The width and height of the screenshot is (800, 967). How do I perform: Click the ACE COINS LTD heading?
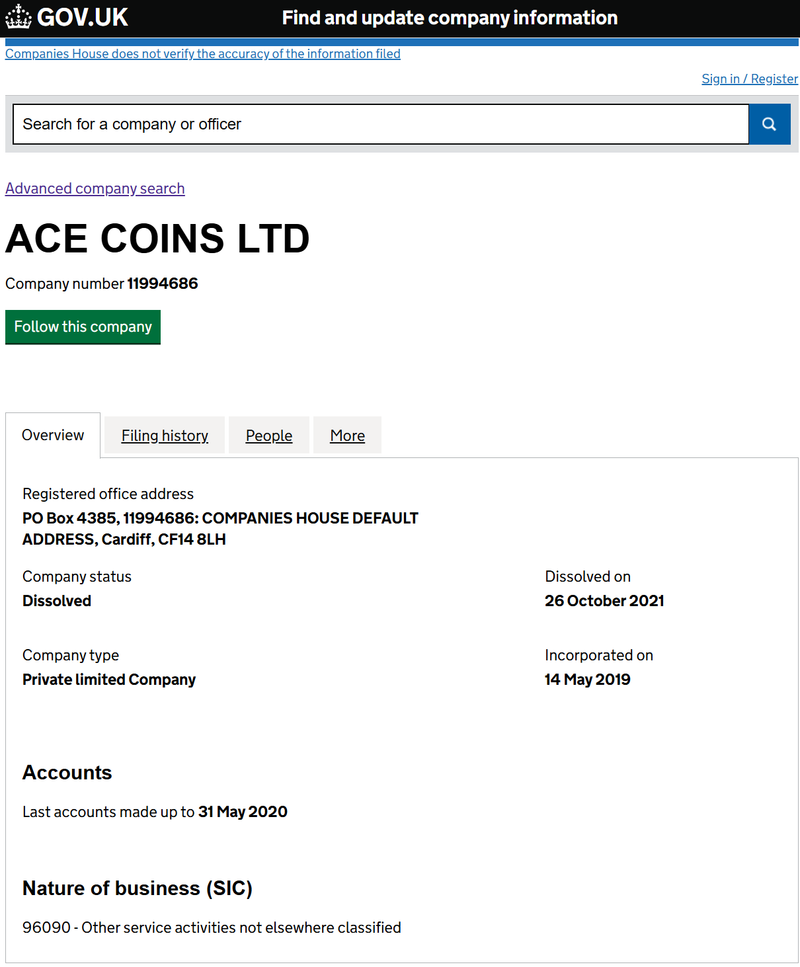(157, 239)
